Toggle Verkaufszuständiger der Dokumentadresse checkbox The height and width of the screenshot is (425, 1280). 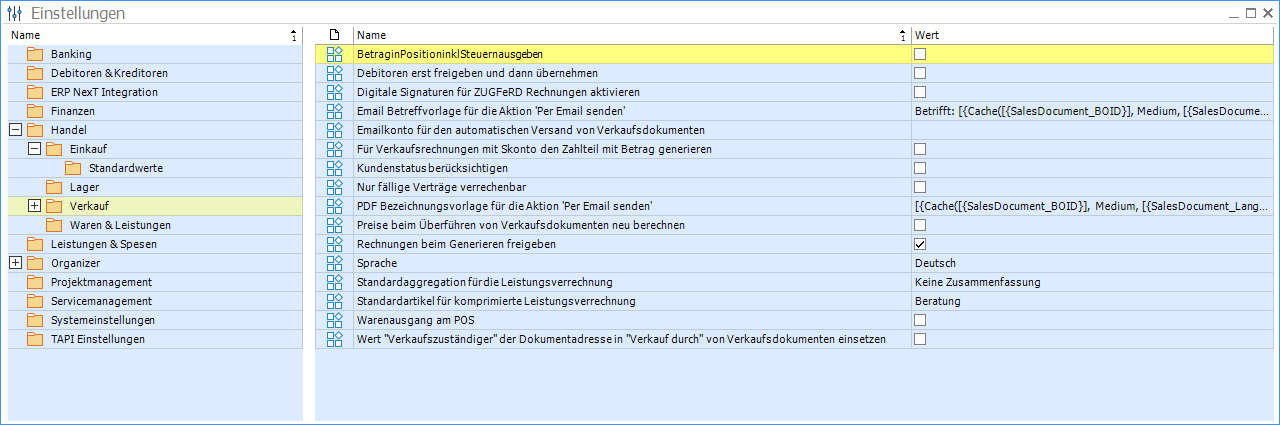pos(920,339)
